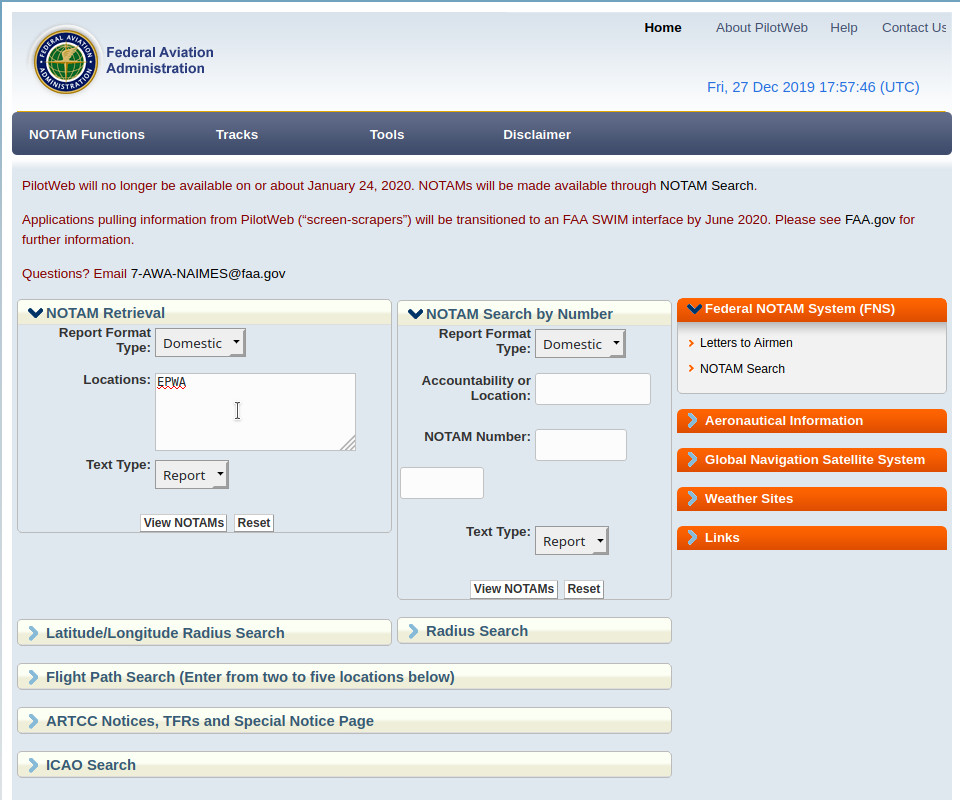Screen dimensions: 960x800
Task: Click the second NOTAM number field below
Action: pos(442,483)
